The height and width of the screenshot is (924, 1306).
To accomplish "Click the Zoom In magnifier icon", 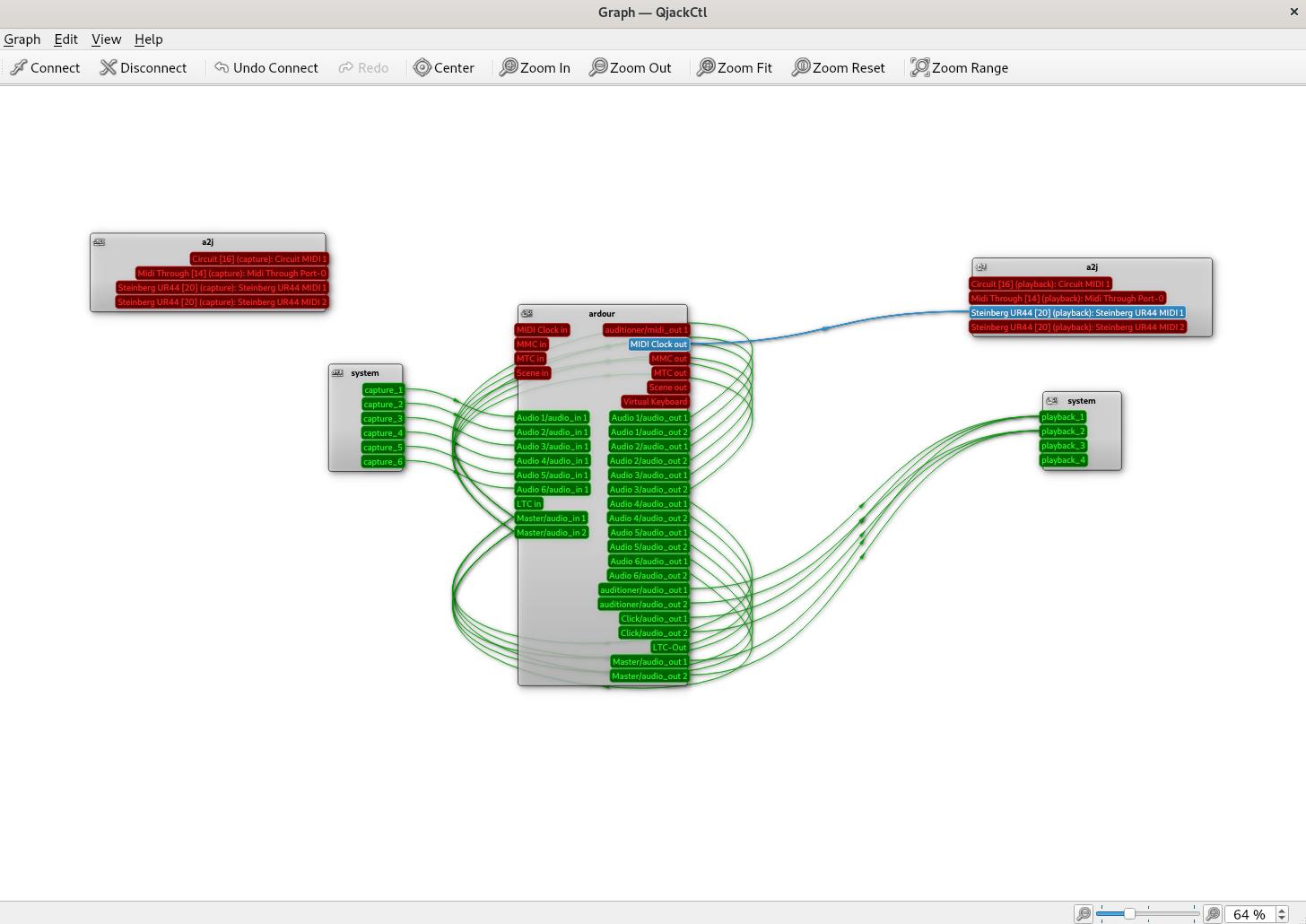I will (x=509, y=67).
